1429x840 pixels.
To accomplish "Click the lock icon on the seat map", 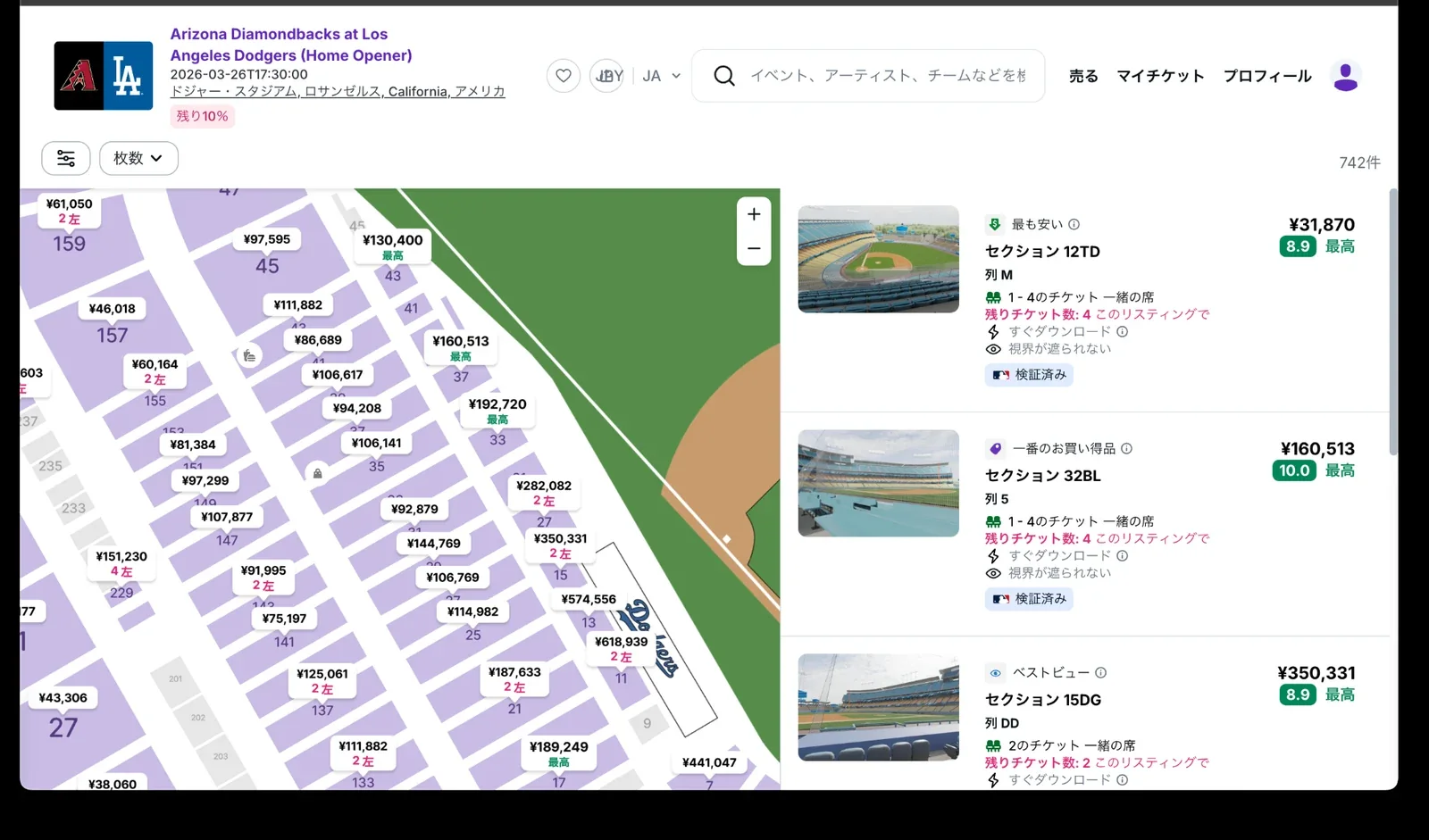I will coord(317,473).
